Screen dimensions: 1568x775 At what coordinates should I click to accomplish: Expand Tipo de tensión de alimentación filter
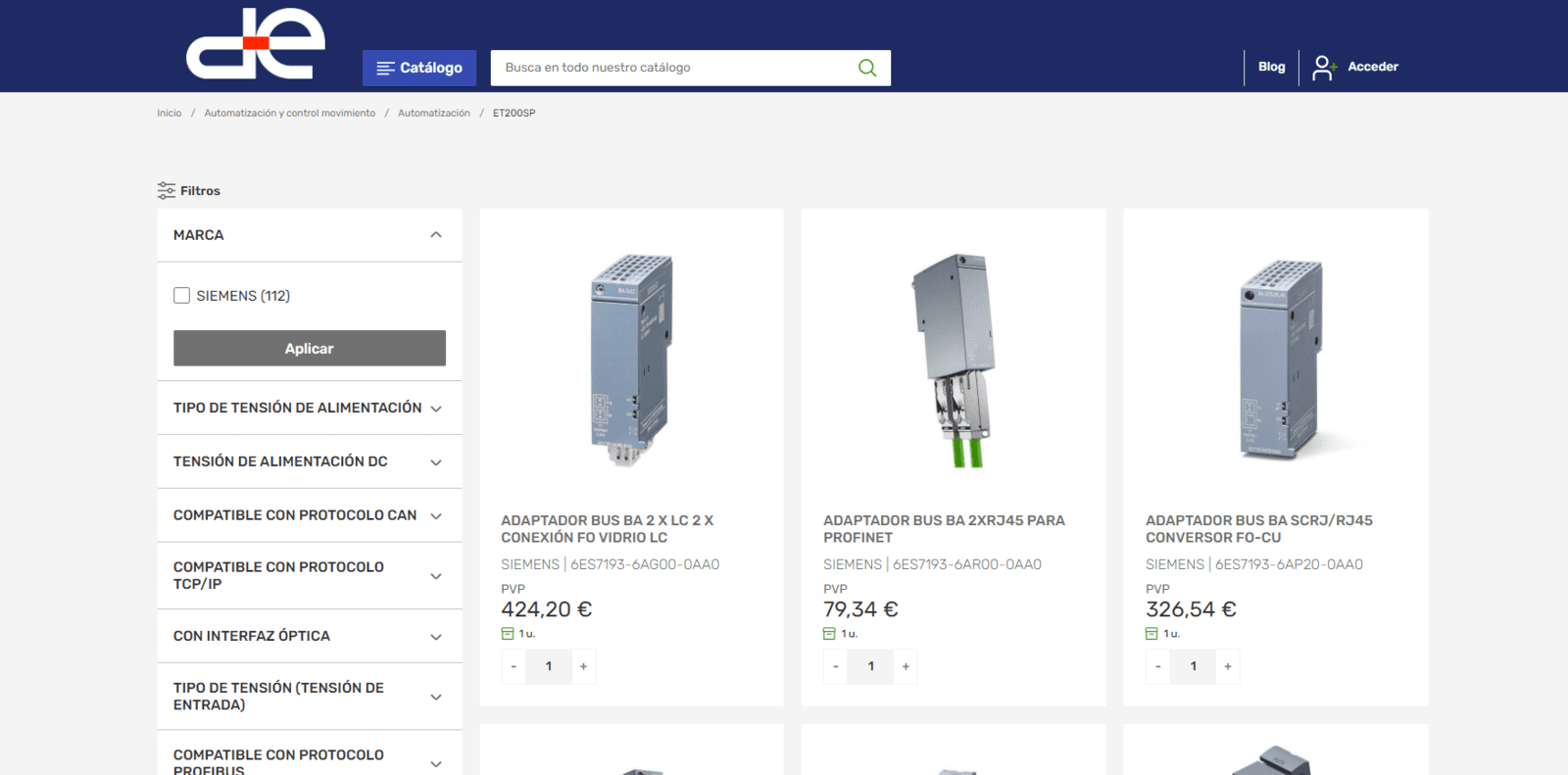tap(436, 409)
